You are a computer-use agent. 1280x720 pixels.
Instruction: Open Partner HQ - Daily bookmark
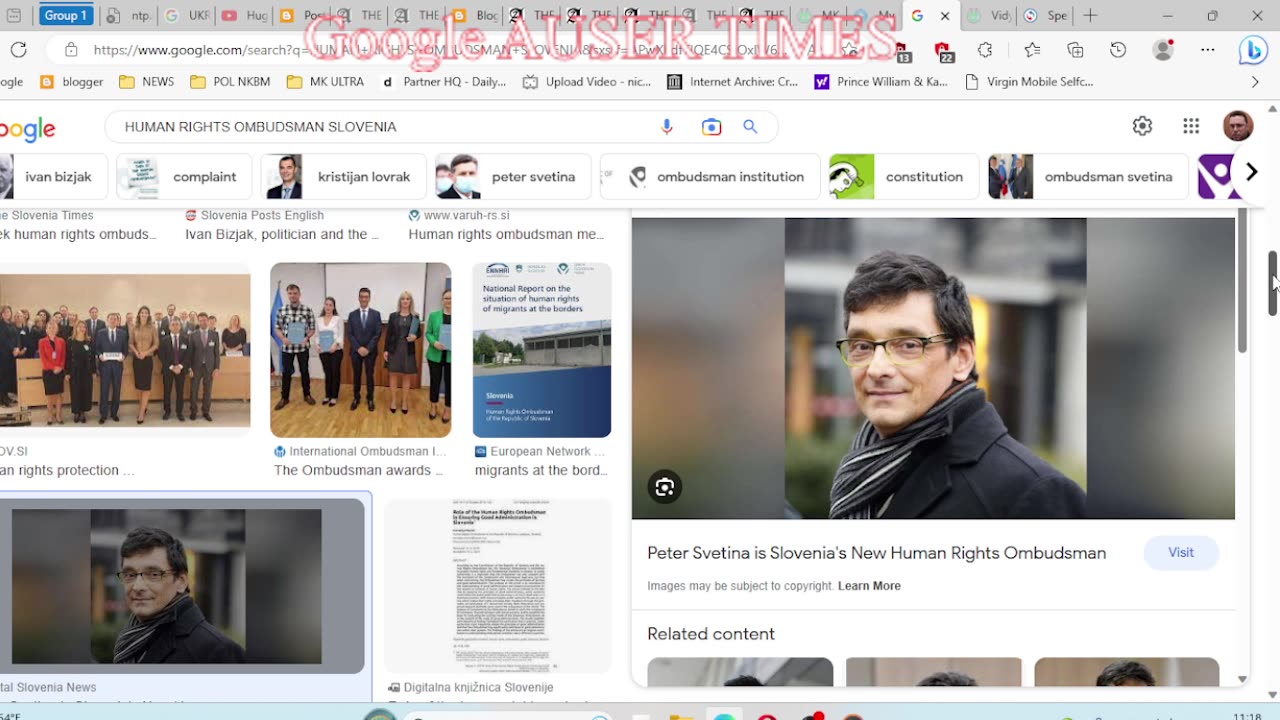click(443, 82)
